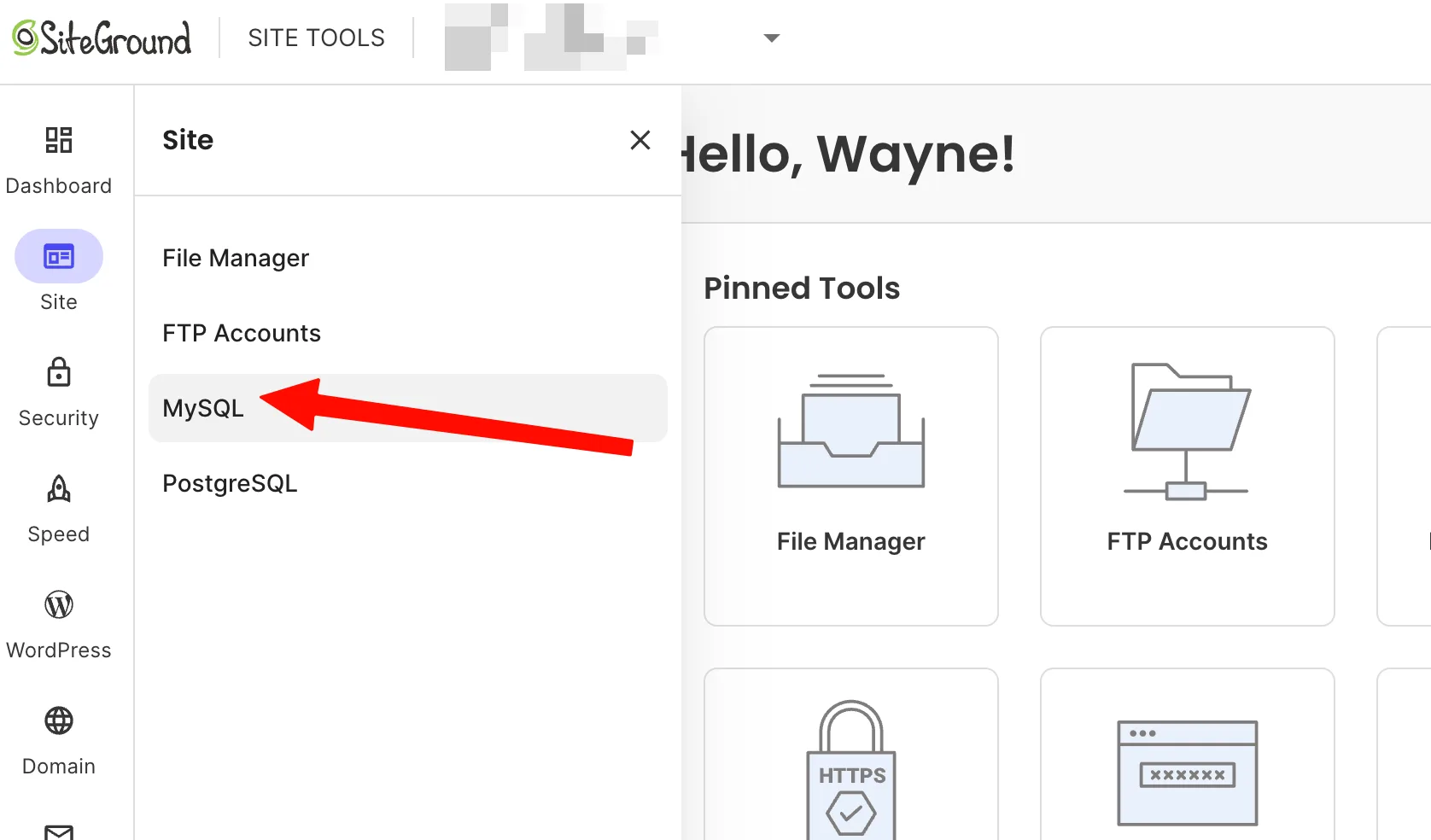The width and height of the screenshot is (1431, 840).
Task: Open the Speed rocket icon
Action: [x=59, y=488]
